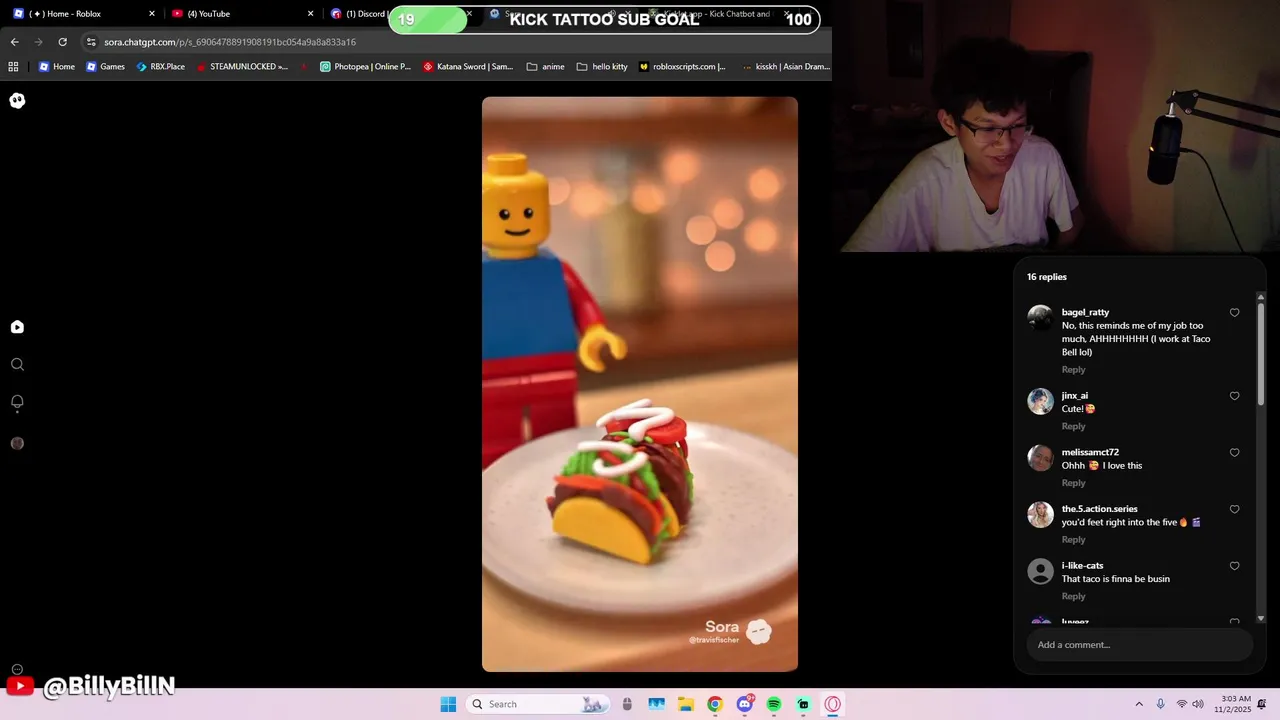Switch to the Home - Roblox tab
The image size is (1280, 720).
[x=82, y=14]
